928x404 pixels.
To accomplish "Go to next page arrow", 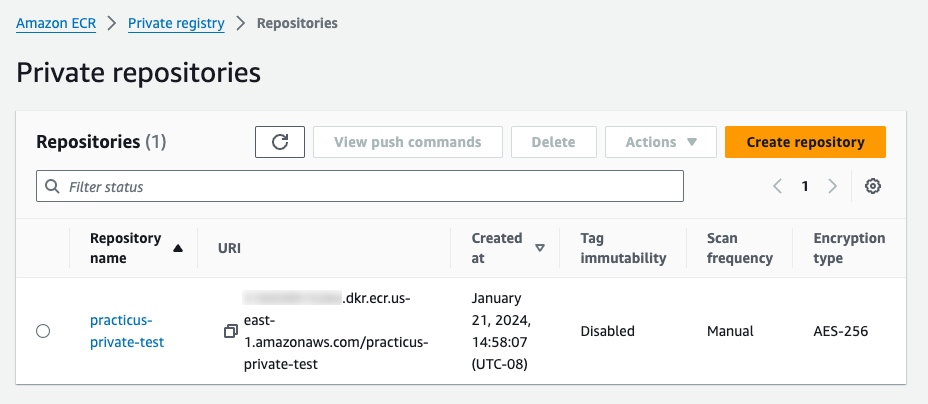I will (832, 186).
